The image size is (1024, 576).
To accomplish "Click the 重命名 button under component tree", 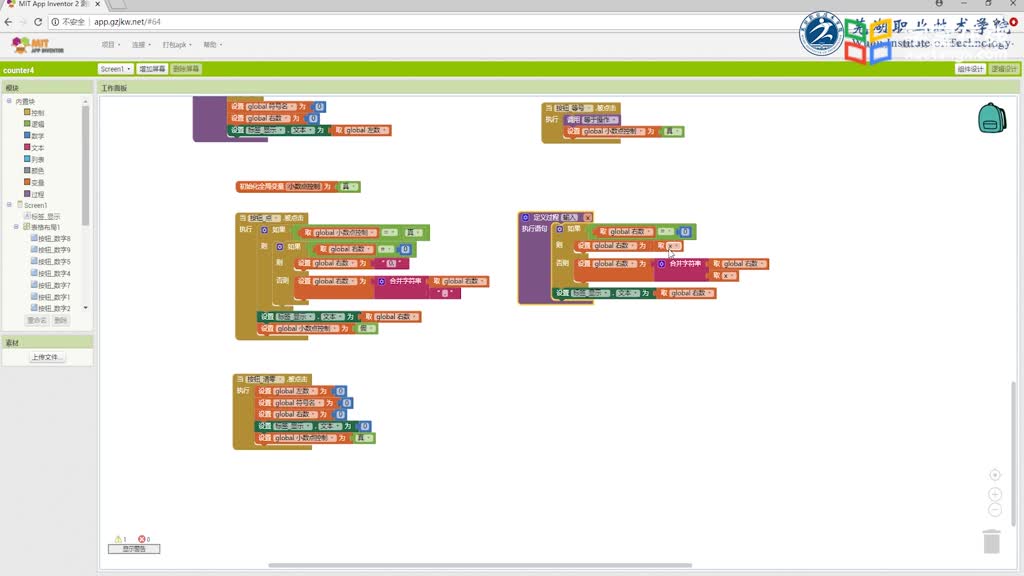I will coord(37,320).
